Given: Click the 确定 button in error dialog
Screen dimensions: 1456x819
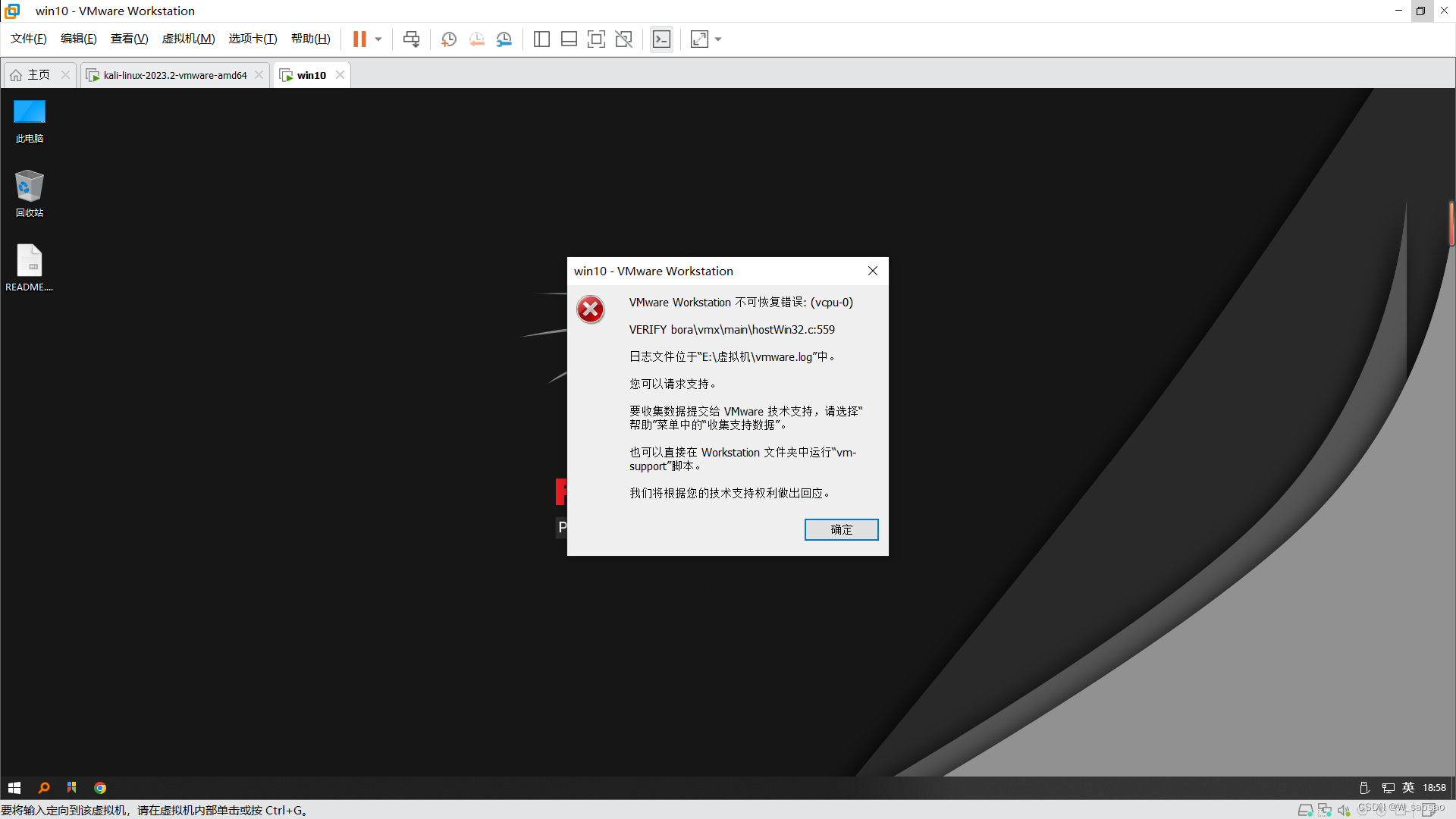Looking at the screenshot, I should tap(841, 529).
